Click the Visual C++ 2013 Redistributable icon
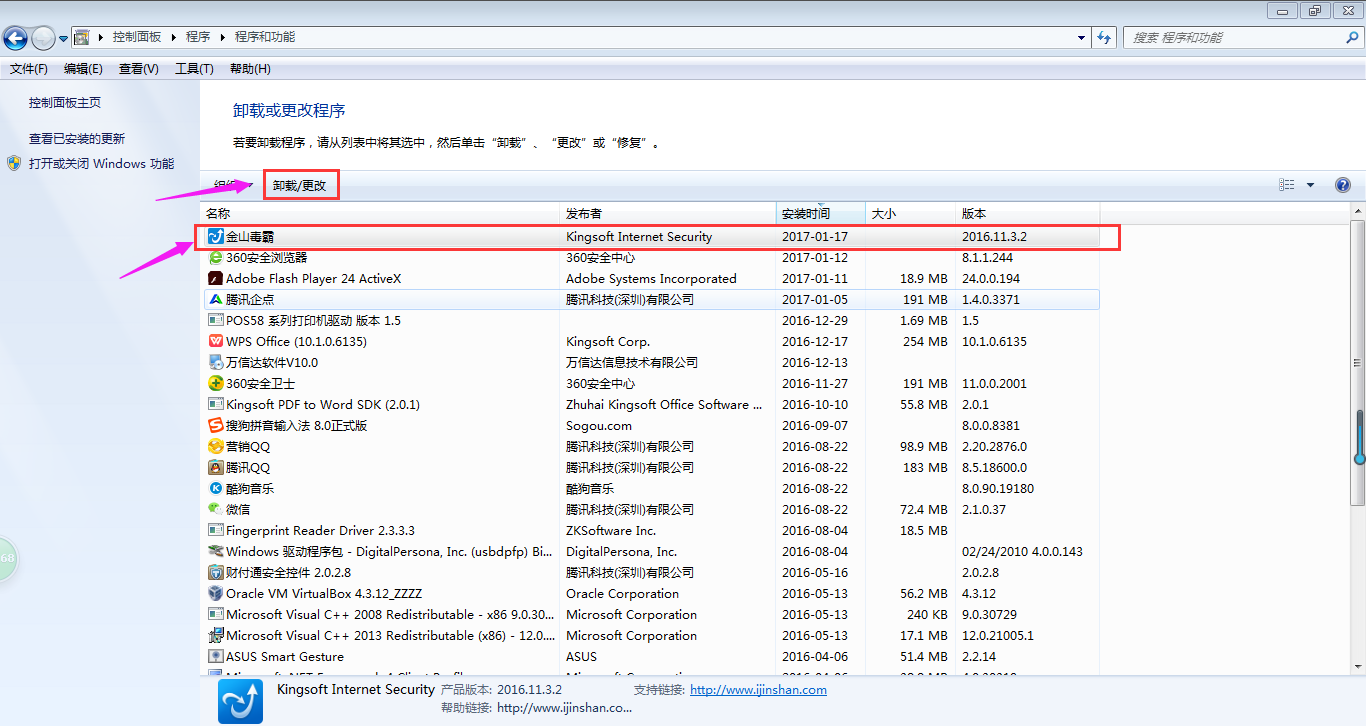 [215, 636]
